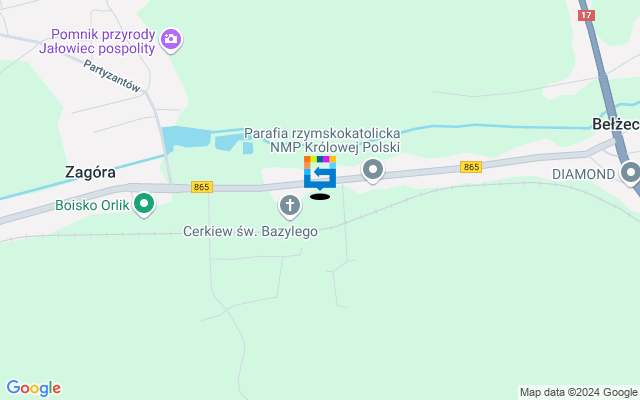The height and width of the screenshot is (400, 640).
Task: Open the gray pin for Parafia rzymskokatolicka
Action: (x=373, y=171)
